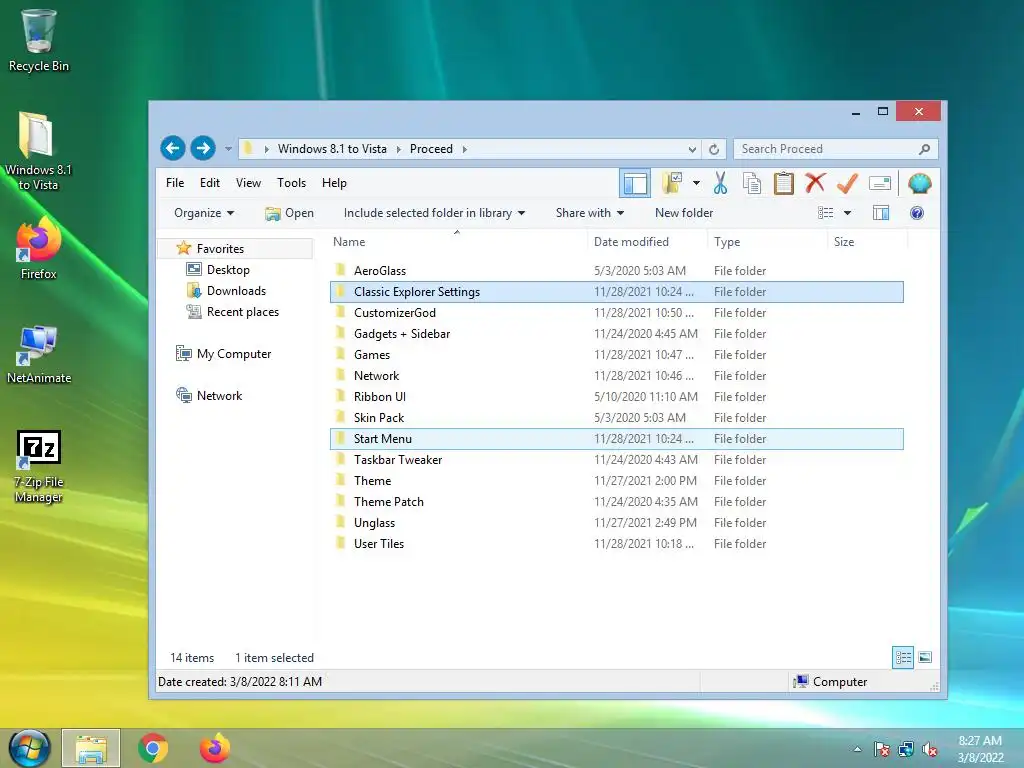This screenshot has width=1024, height=768.
Task: Click the muted volume tray icon
Action: tap(929, 750)
